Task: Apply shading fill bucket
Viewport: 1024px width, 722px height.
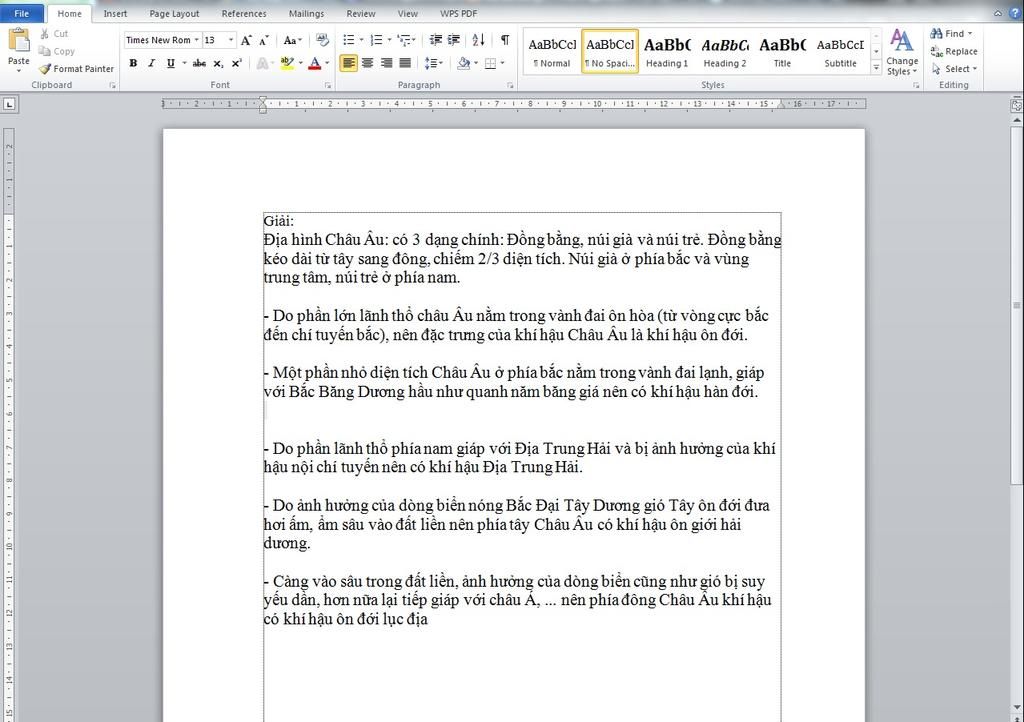Action: tap(464, 63)
